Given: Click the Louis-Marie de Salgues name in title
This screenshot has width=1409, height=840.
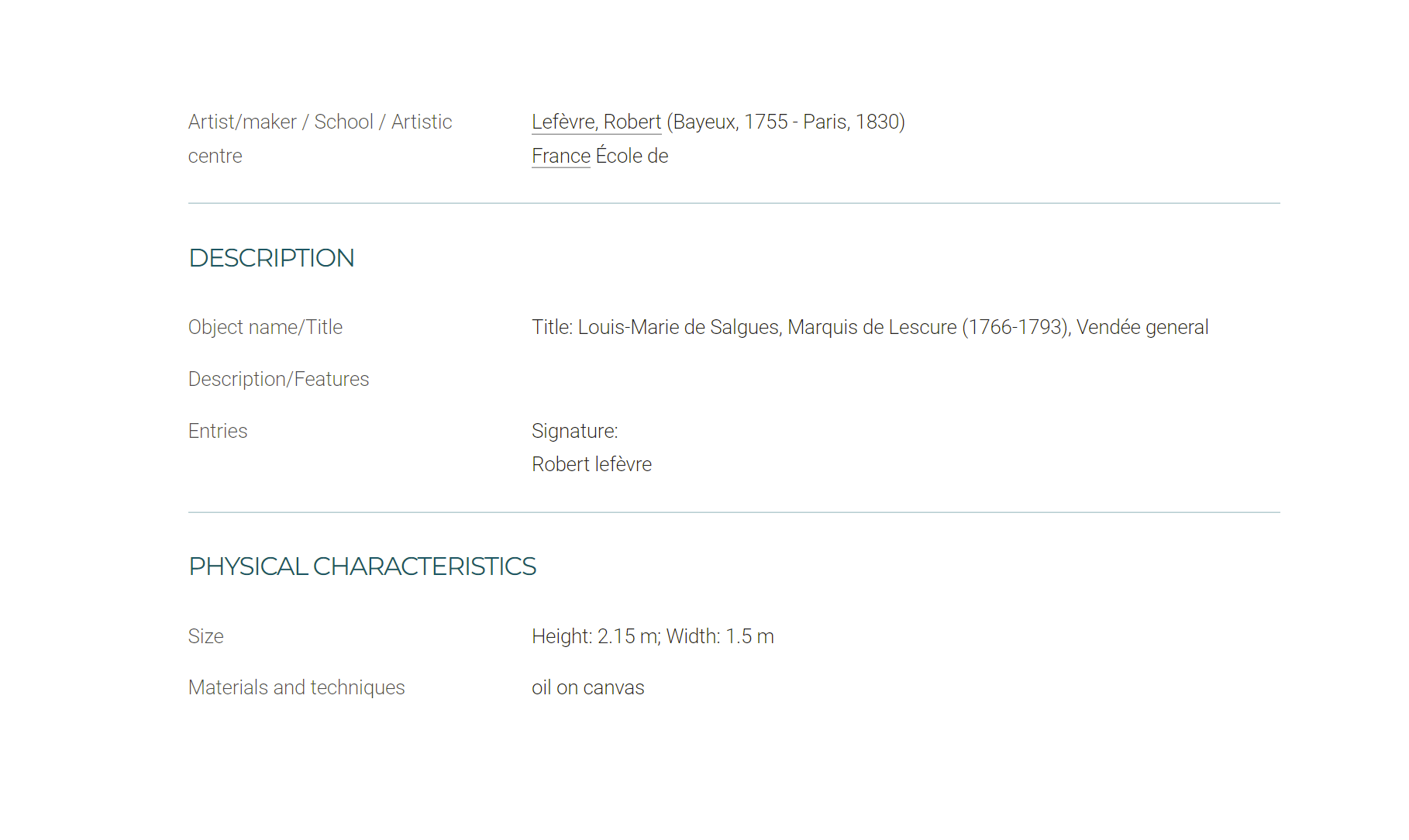Looking at the screenshot, I should tap(678, 327).
